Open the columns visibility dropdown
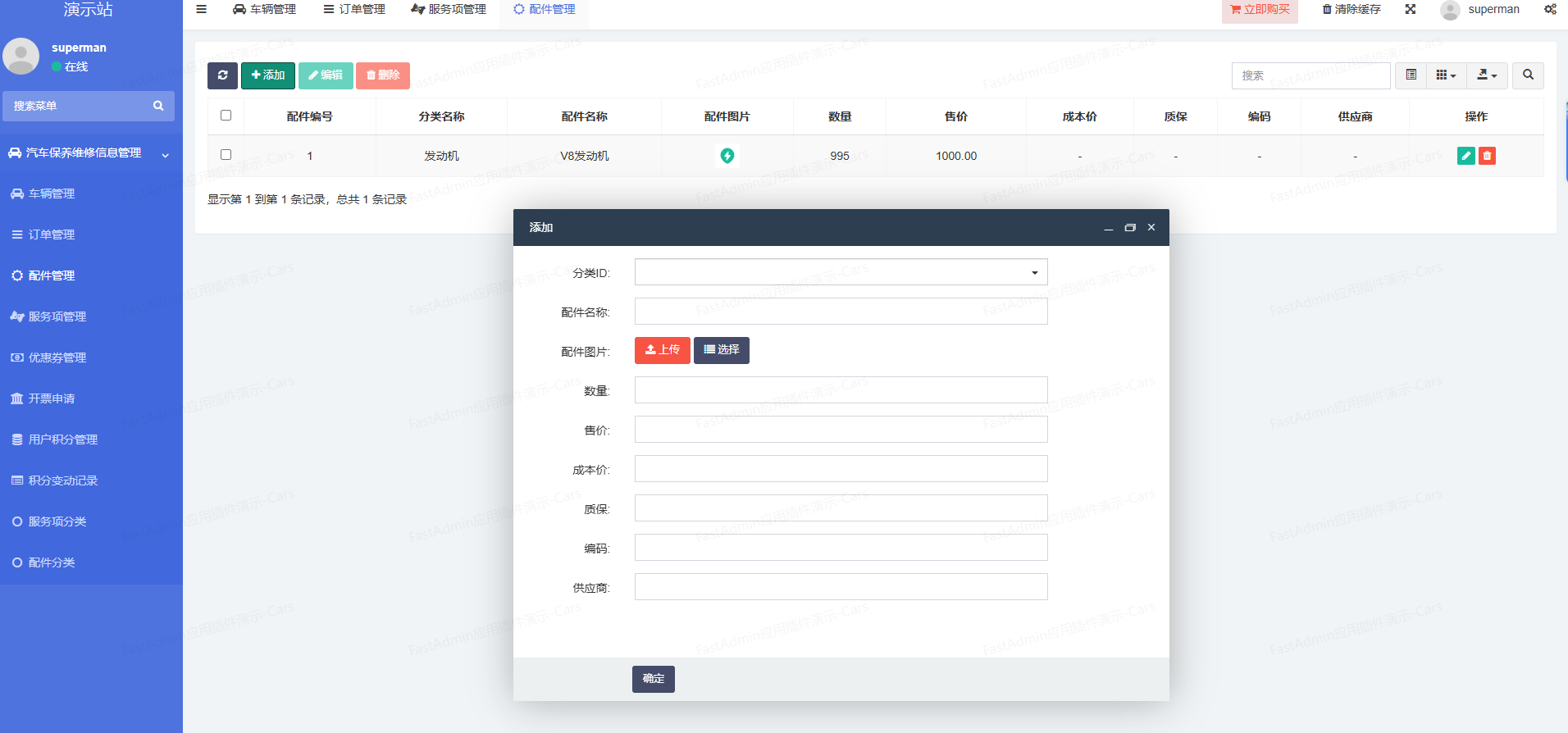1568x733 pixels. coord(1446,75)
